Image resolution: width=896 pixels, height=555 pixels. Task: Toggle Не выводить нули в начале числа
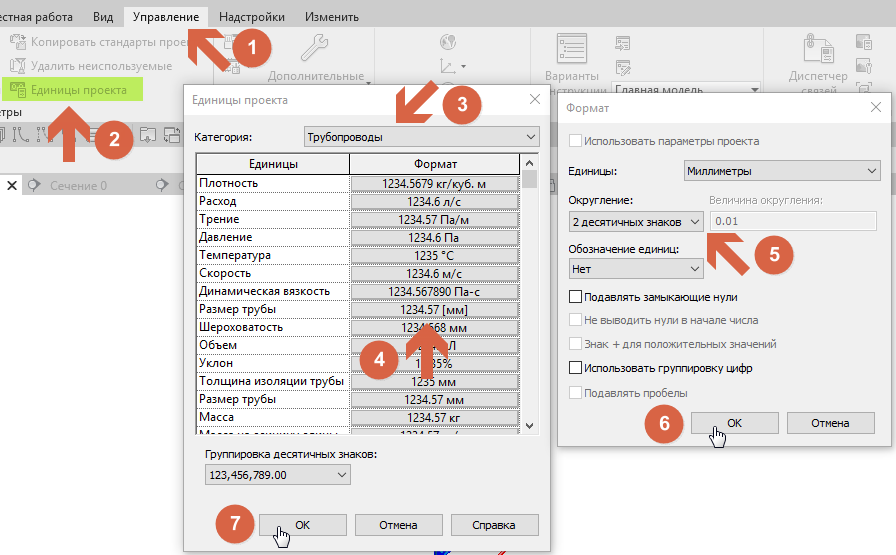point(575,320)
